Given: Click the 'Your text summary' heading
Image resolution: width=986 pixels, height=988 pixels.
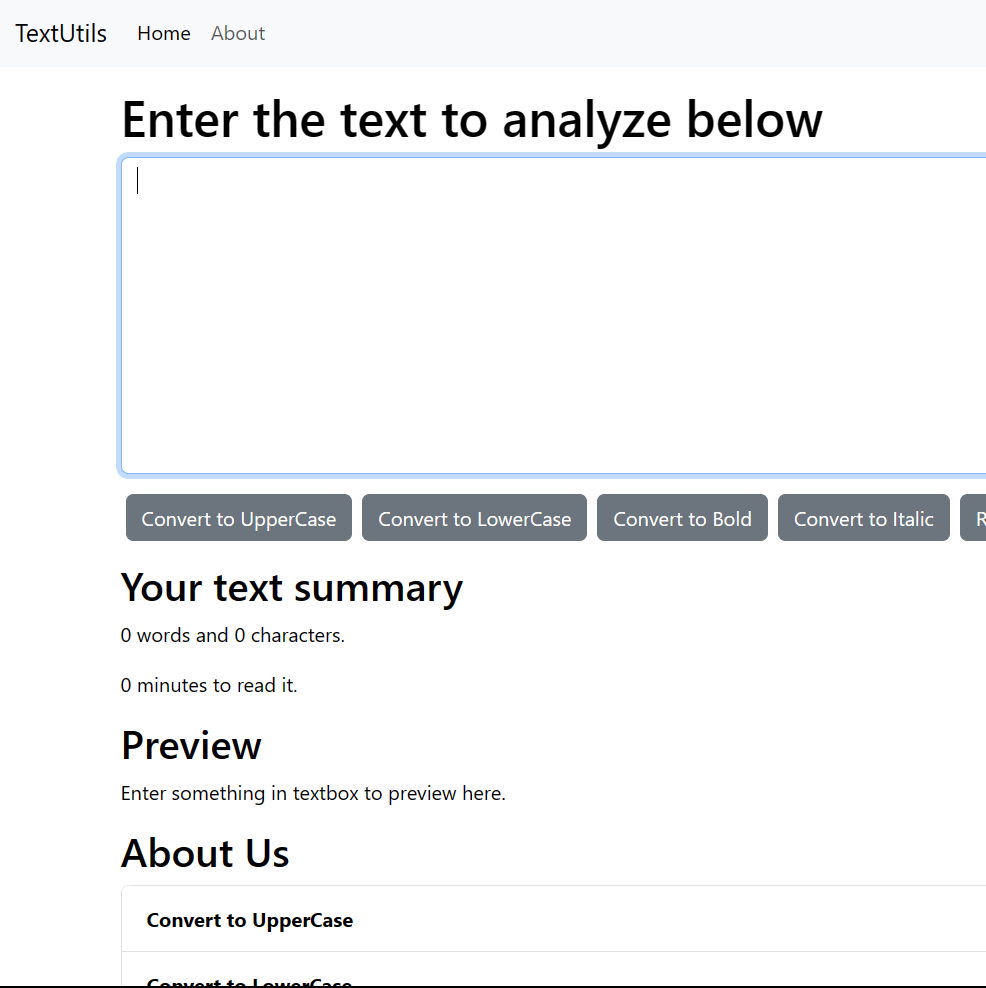Looking at the screenshot, I should click(x=292, y=589).
